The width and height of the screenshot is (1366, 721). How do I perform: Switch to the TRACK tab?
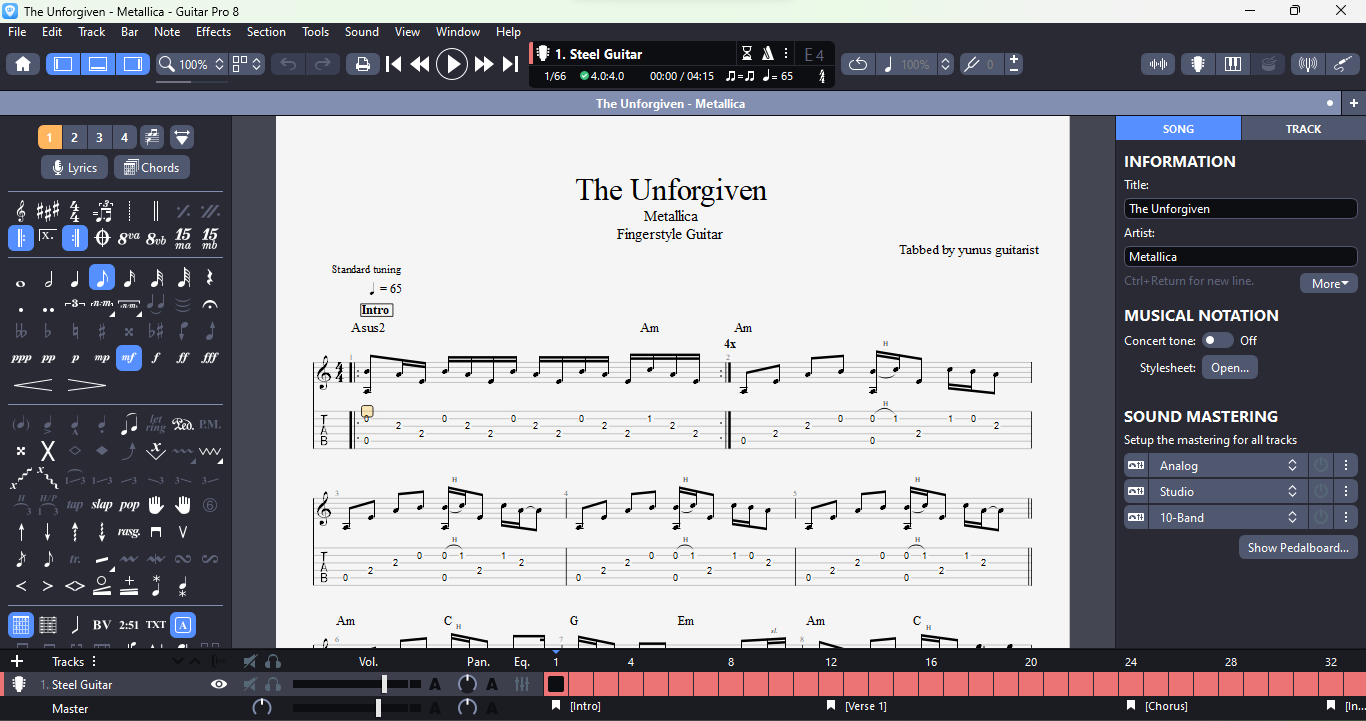(1303, 129)
